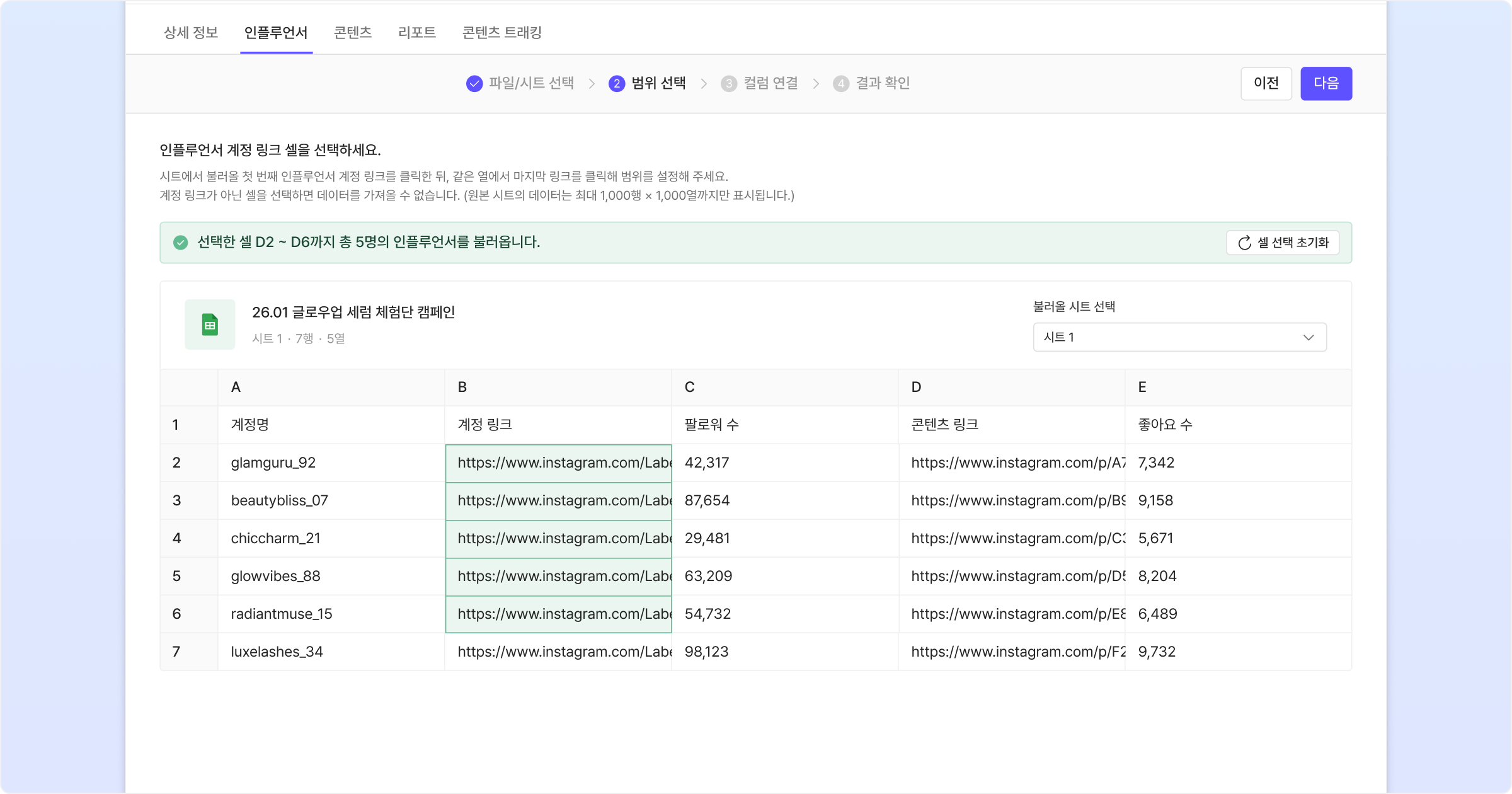Select the account link cell for glamguru_92

558,463
